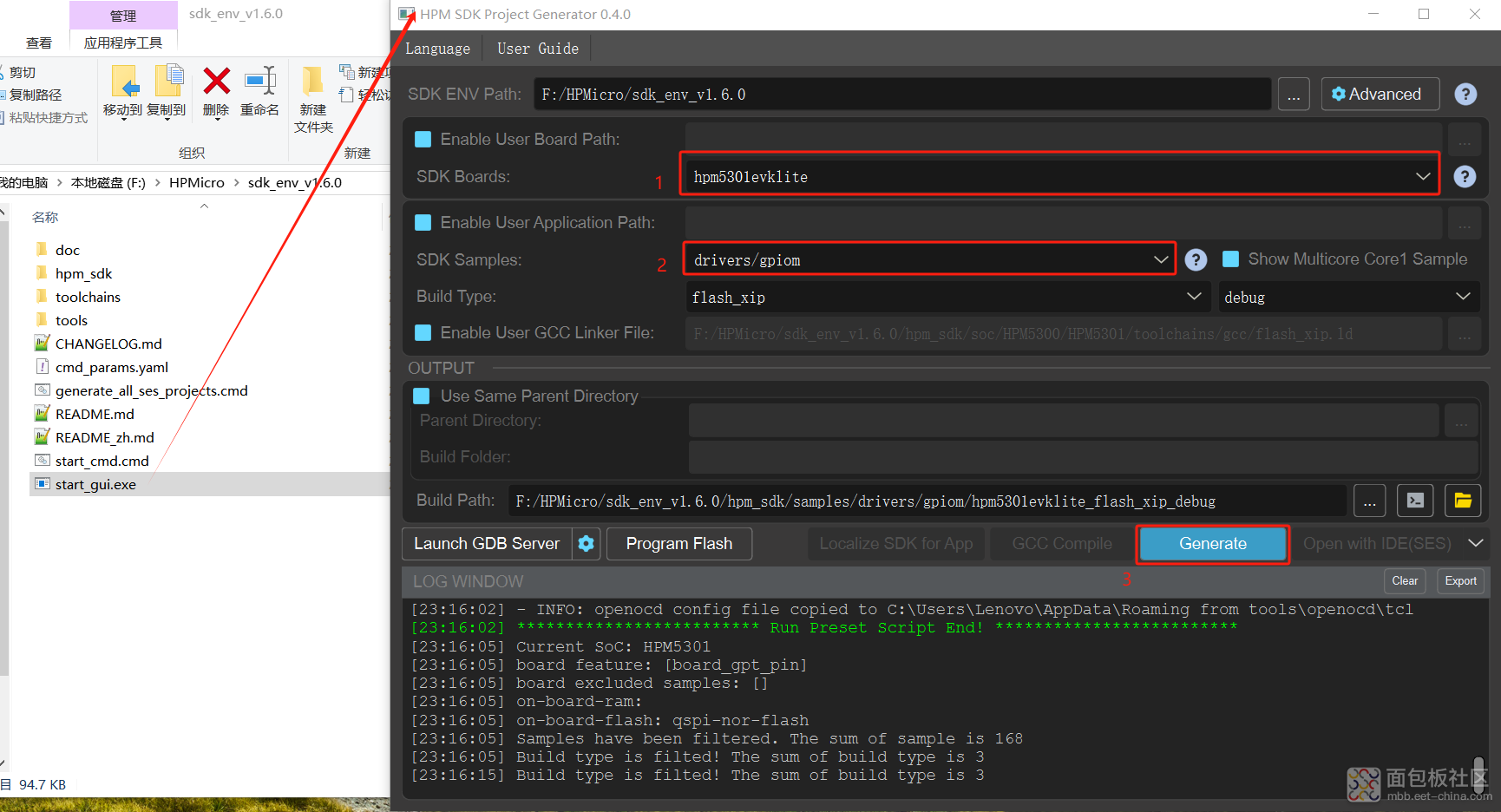
Task: Click the help icon beside SDK ENV Path
Action: click(1465, 94)
